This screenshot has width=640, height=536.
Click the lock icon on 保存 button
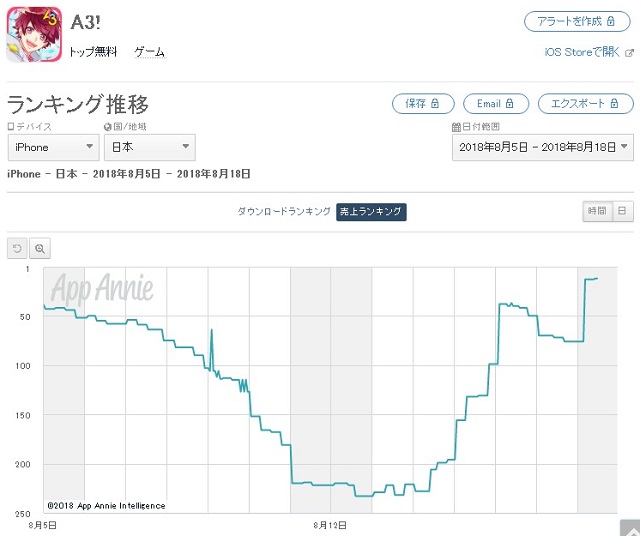coord(435,103)
